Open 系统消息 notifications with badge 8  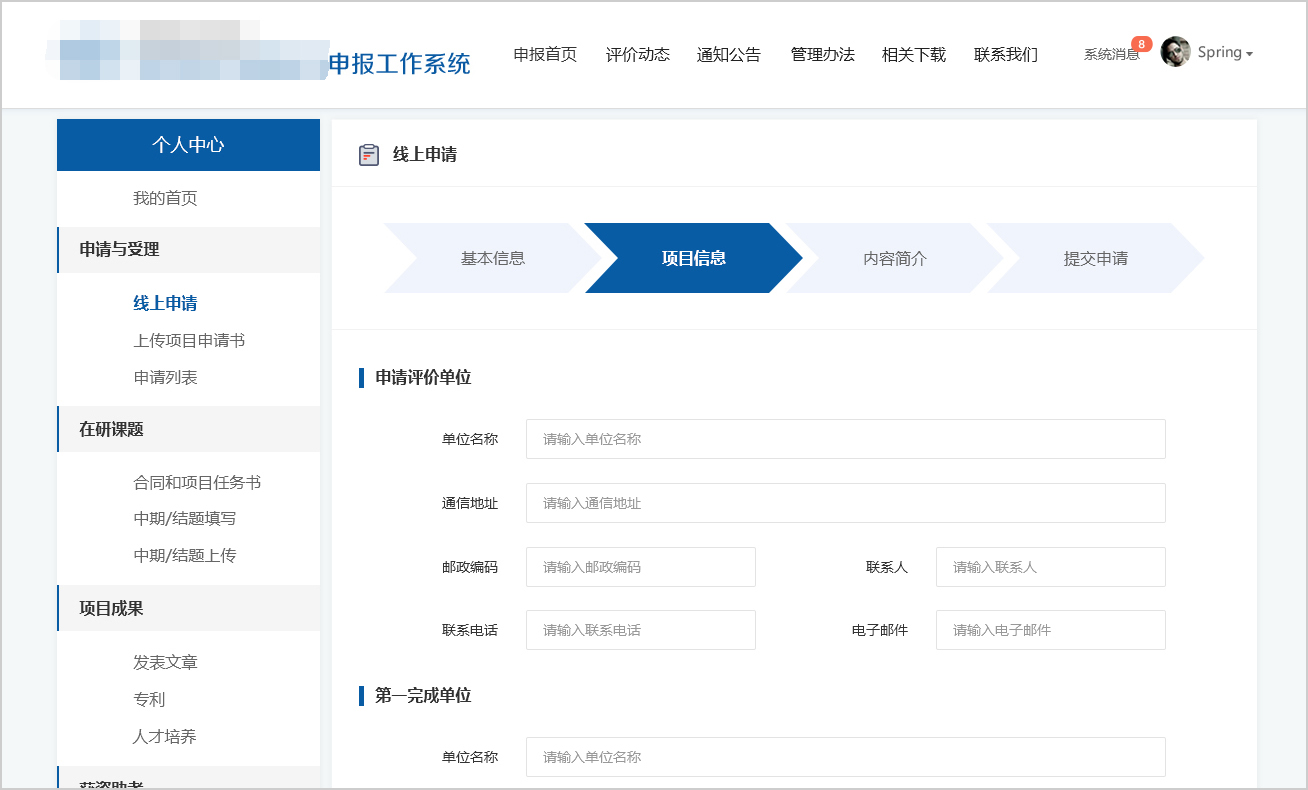(1110, 54)
